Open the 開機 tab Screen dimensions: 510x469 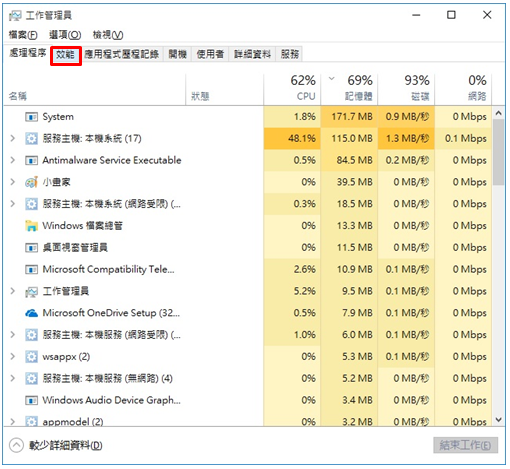(177, 54)
